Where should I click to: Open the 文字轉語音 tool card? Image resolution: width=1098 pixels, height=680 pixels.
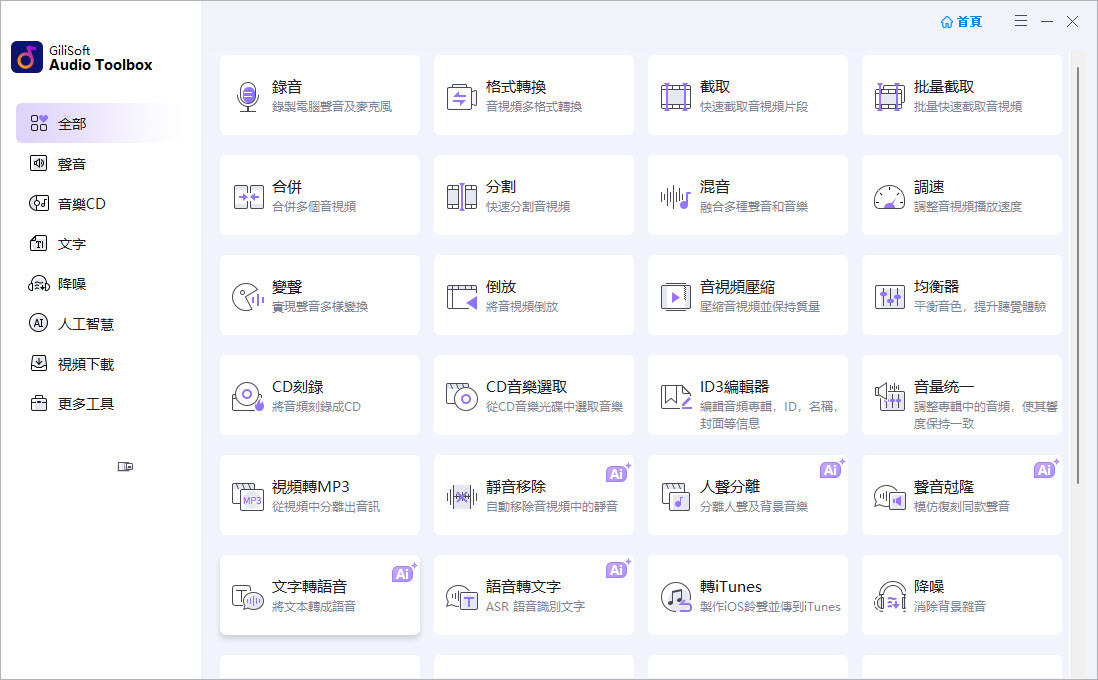pyautogui.click(x=320, y=595)
